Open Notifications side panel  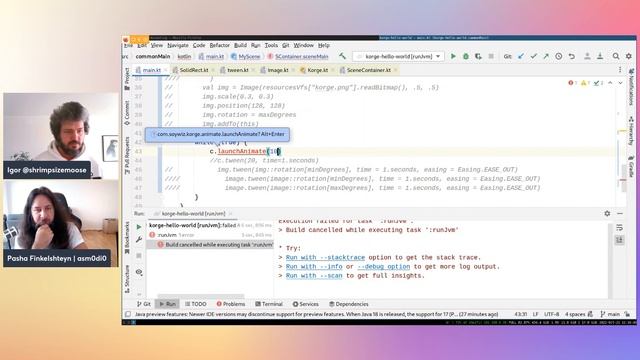pos(631,87)
